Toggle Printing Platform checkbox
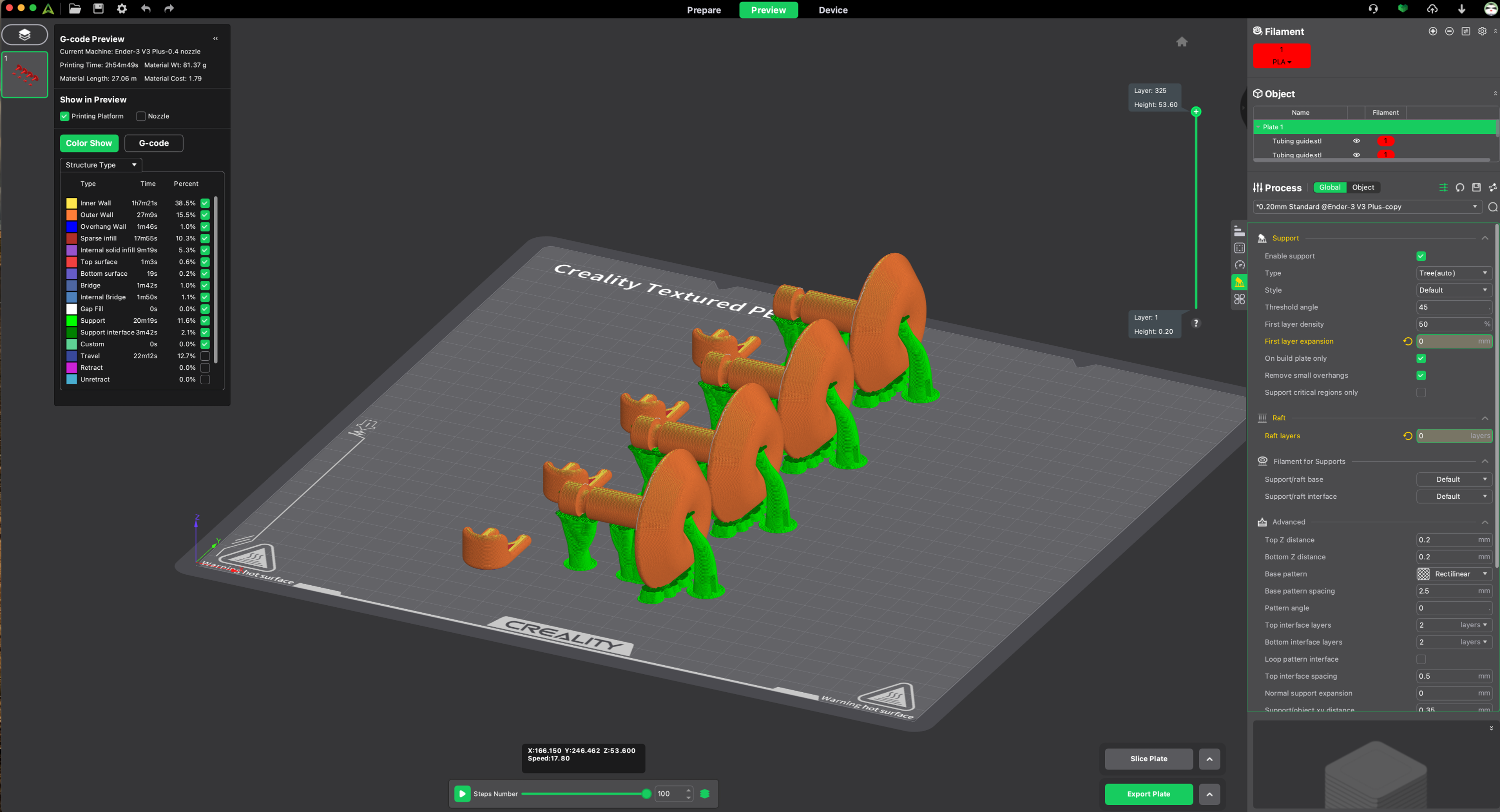This screenshot has width=1500, height=812. tap(64, 116)
